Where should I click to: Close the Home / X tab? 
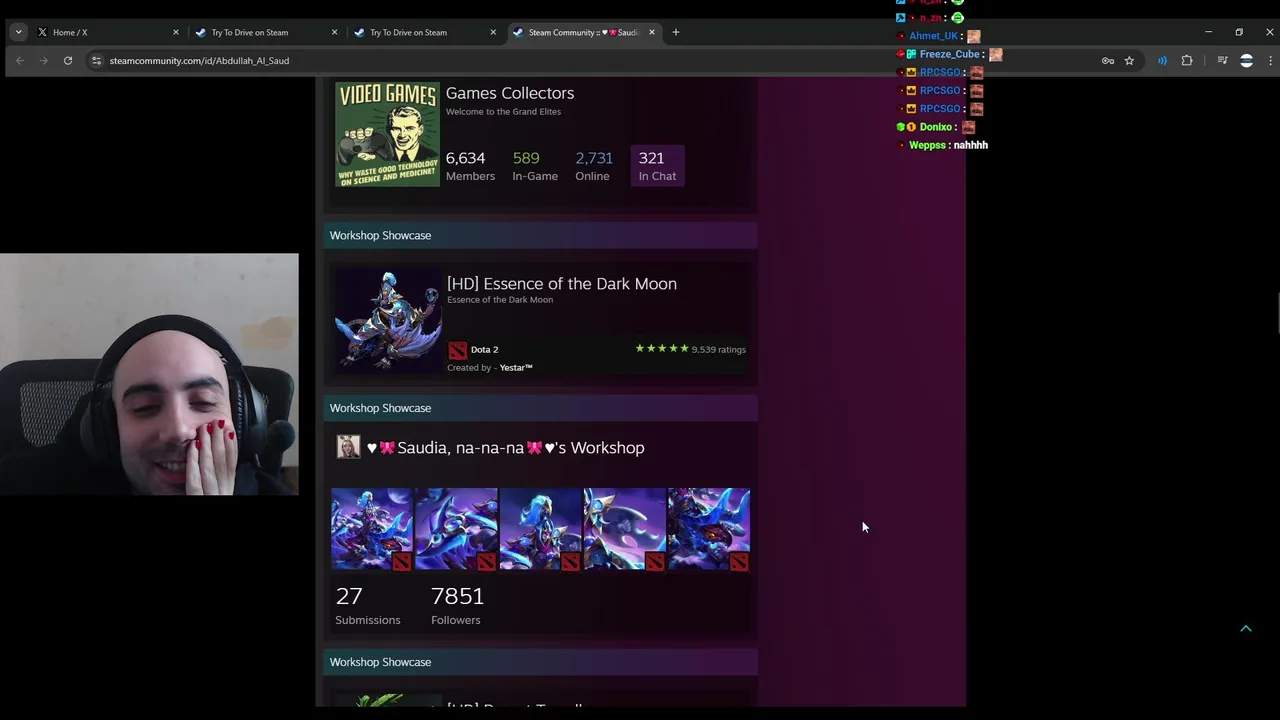(175, 32)
